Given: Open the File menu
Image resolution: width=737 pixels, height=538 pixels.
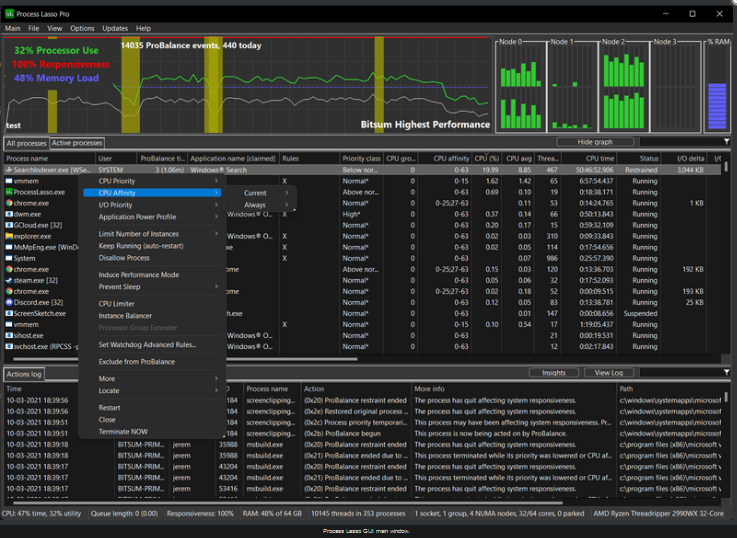Looking at the screenshot, I should coord(34,28).
